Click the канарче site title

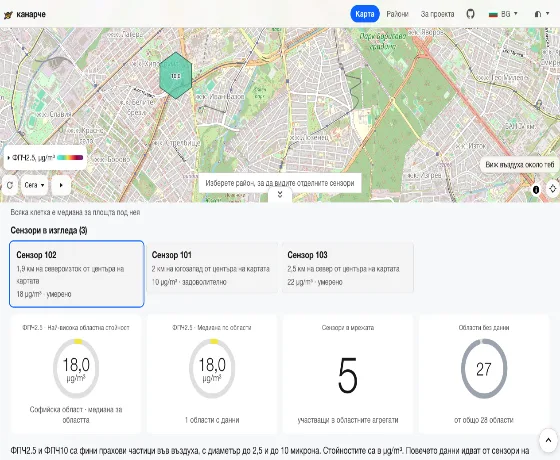click(31, 14)
